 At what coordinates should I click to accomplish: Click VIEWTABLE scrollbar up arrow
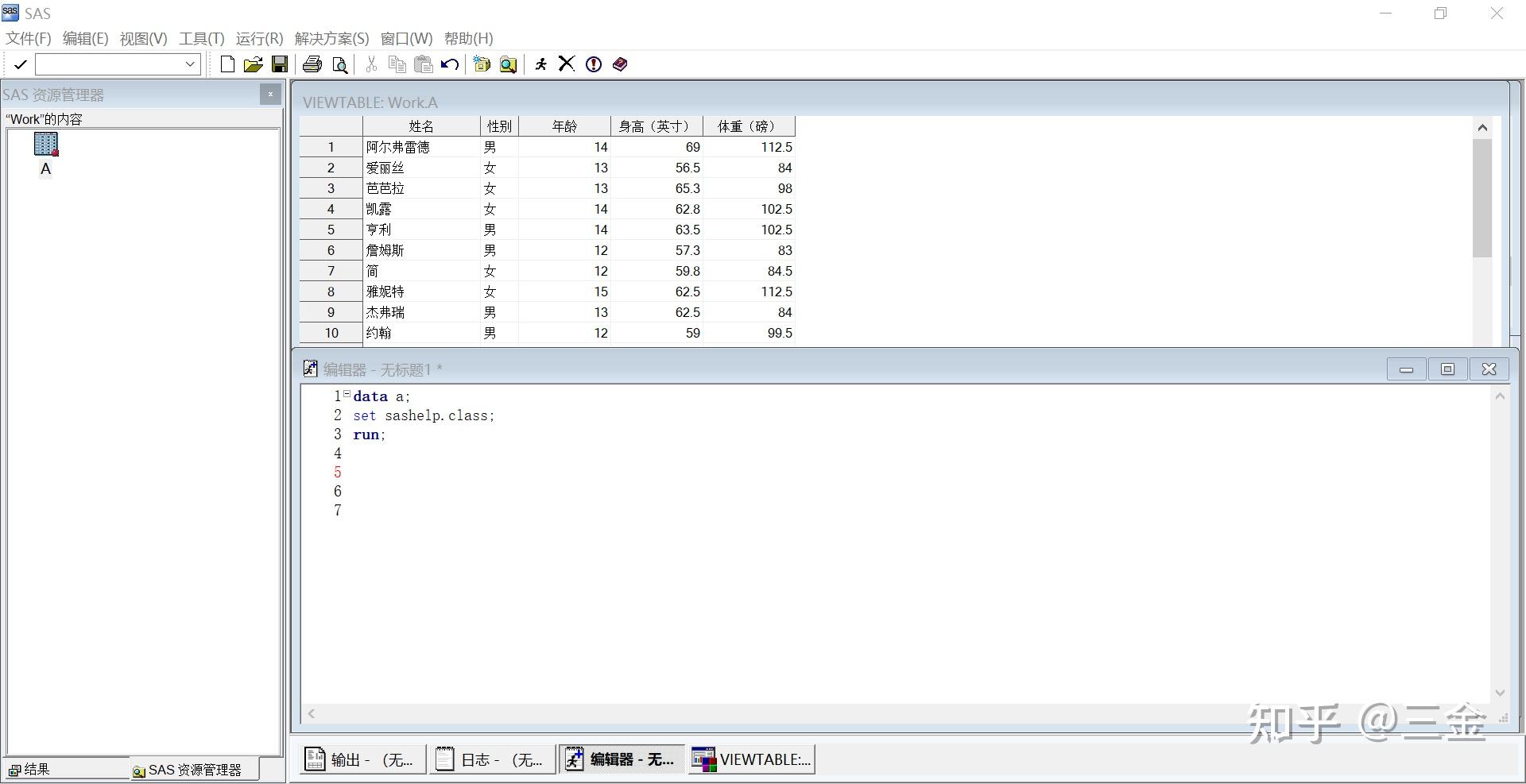[1482, 128]
